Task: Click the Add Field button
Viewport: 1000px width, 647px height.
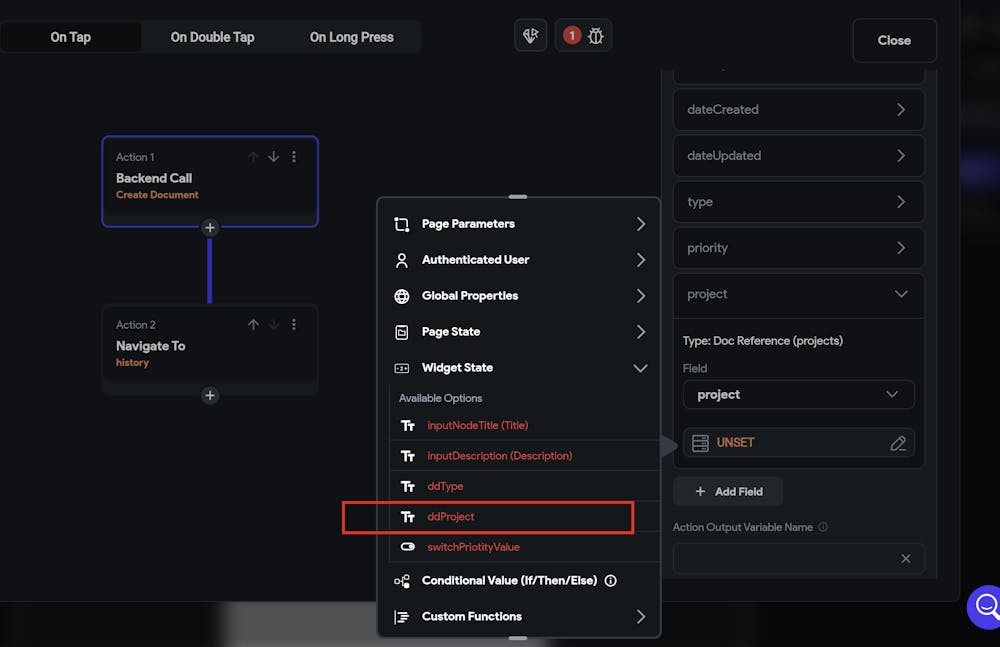Action: (728, 491)
